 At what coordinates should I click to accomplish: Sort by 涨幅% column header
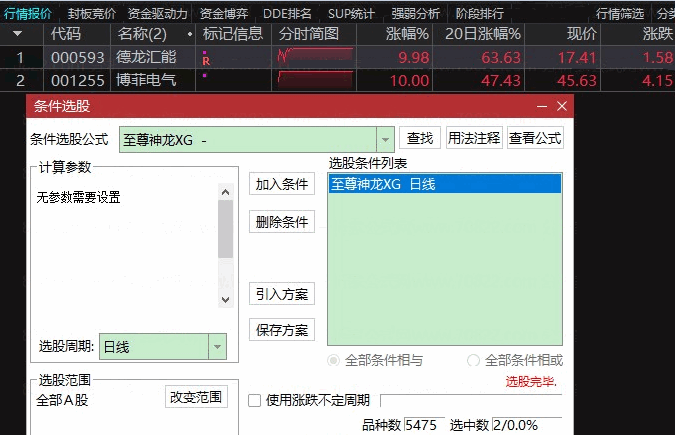407,34
